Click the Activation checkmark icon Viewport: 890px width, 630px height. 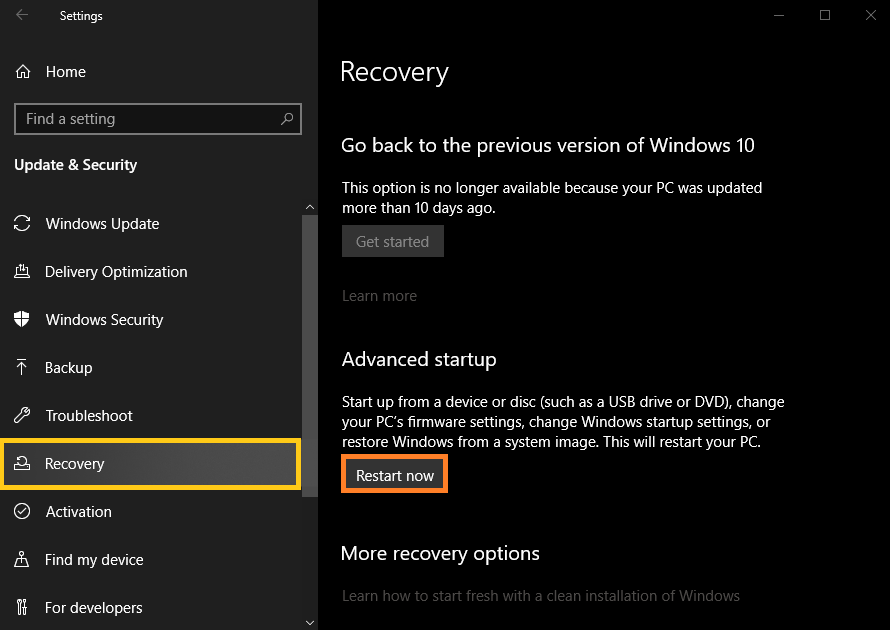pyautogui.click(x=22, y=512)
